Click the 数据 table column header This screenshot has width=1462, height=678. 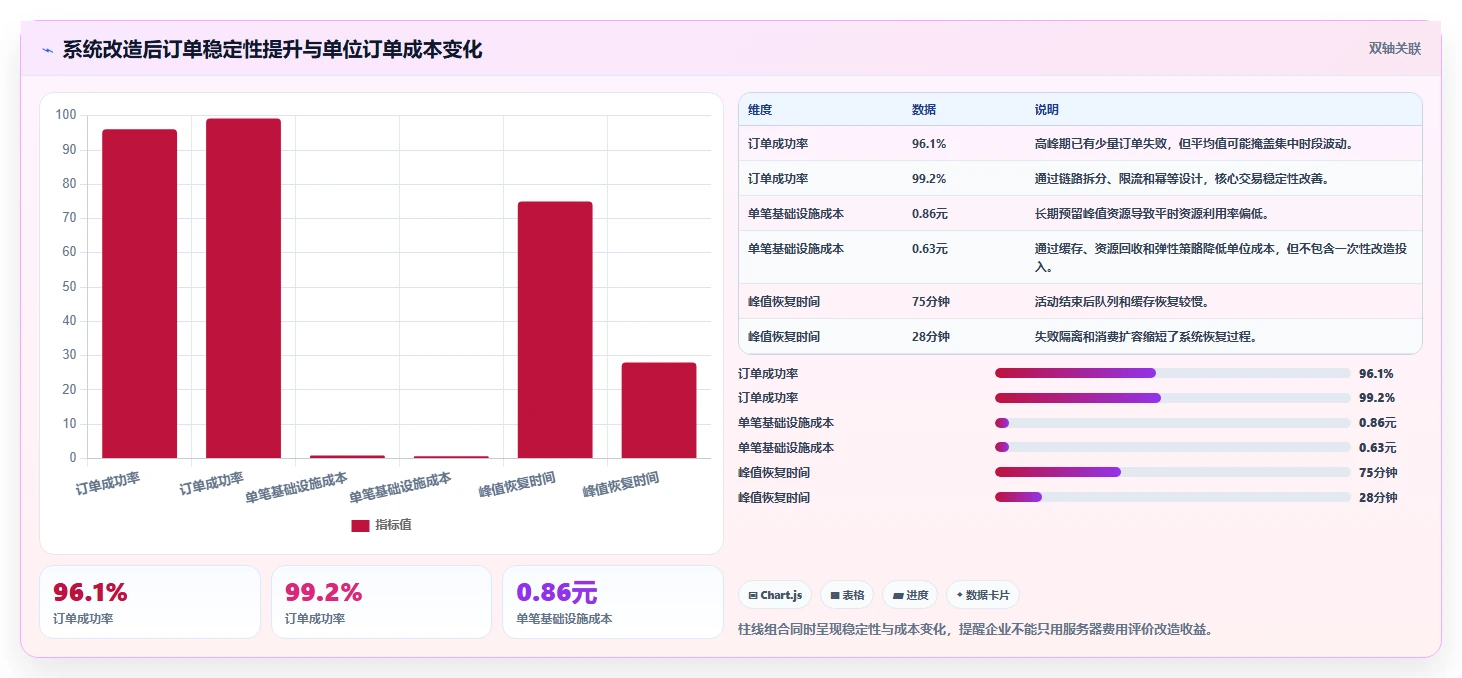(924, 110)
